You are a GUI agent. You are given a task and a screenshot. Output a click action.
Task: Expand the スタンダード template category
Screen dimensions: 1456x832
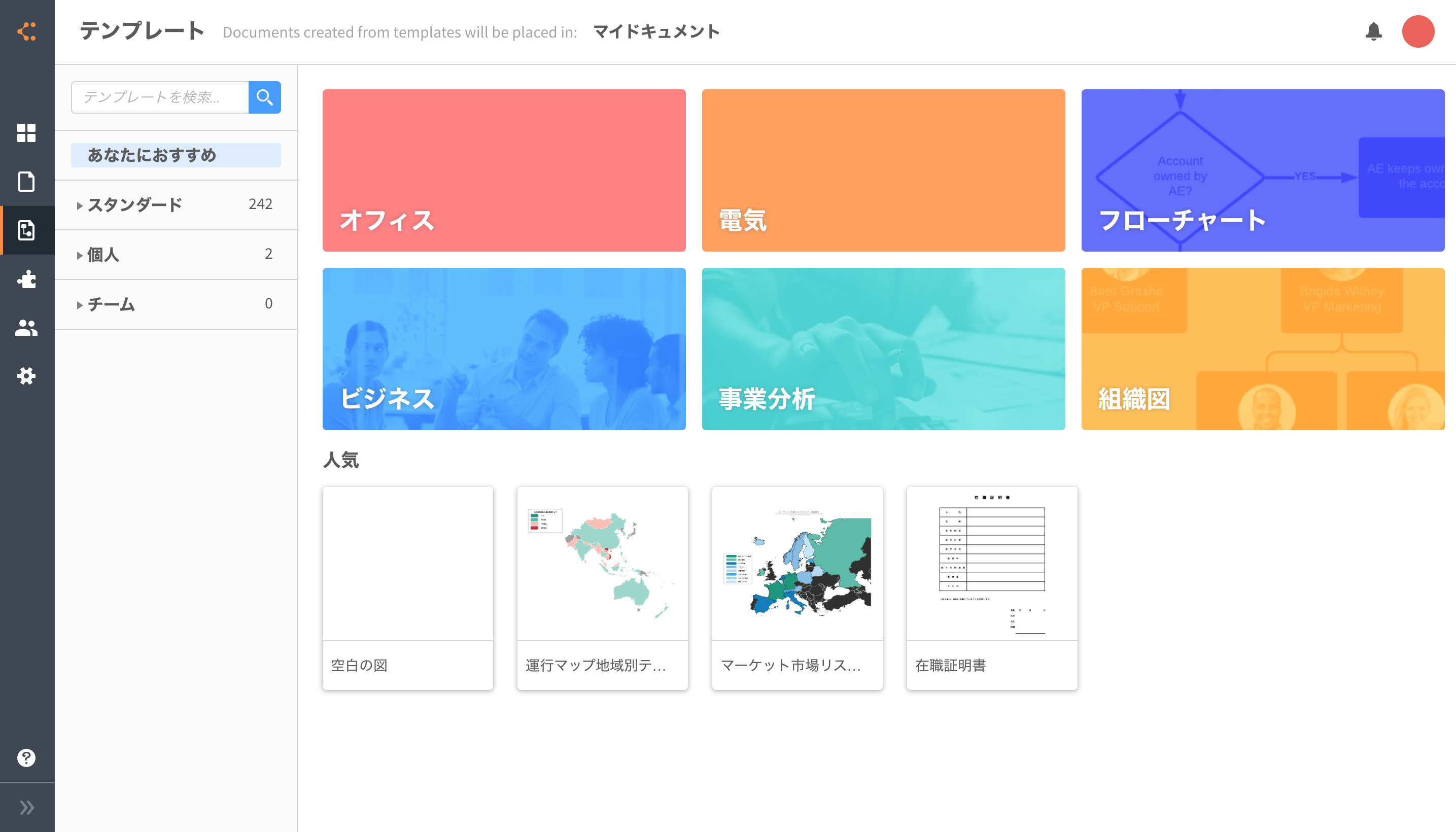[x=135, y=204]
